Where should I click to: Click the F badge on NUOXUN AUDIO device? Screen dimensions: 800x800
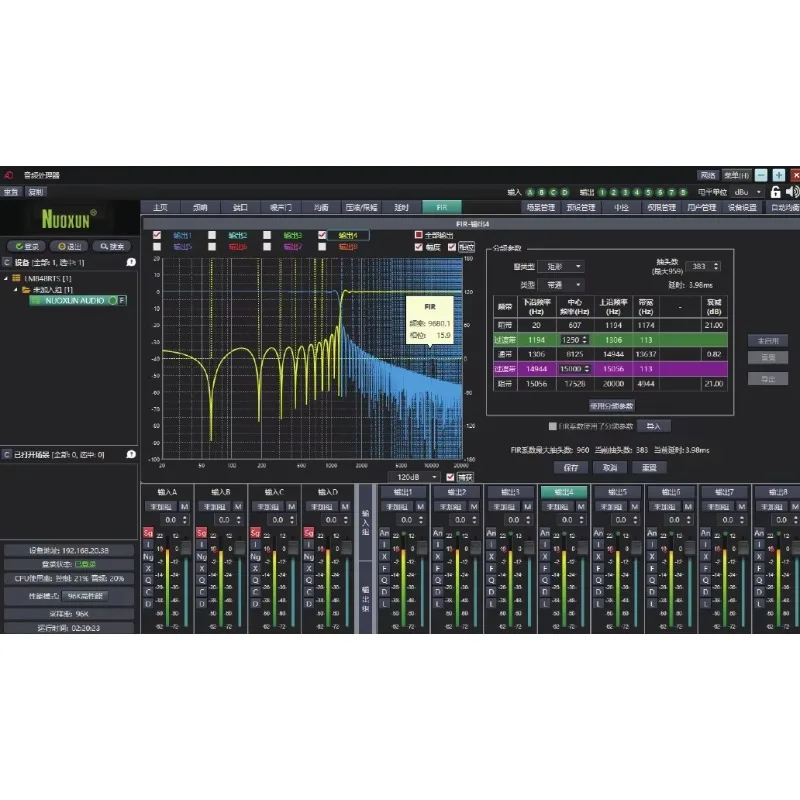click(122, 301)
